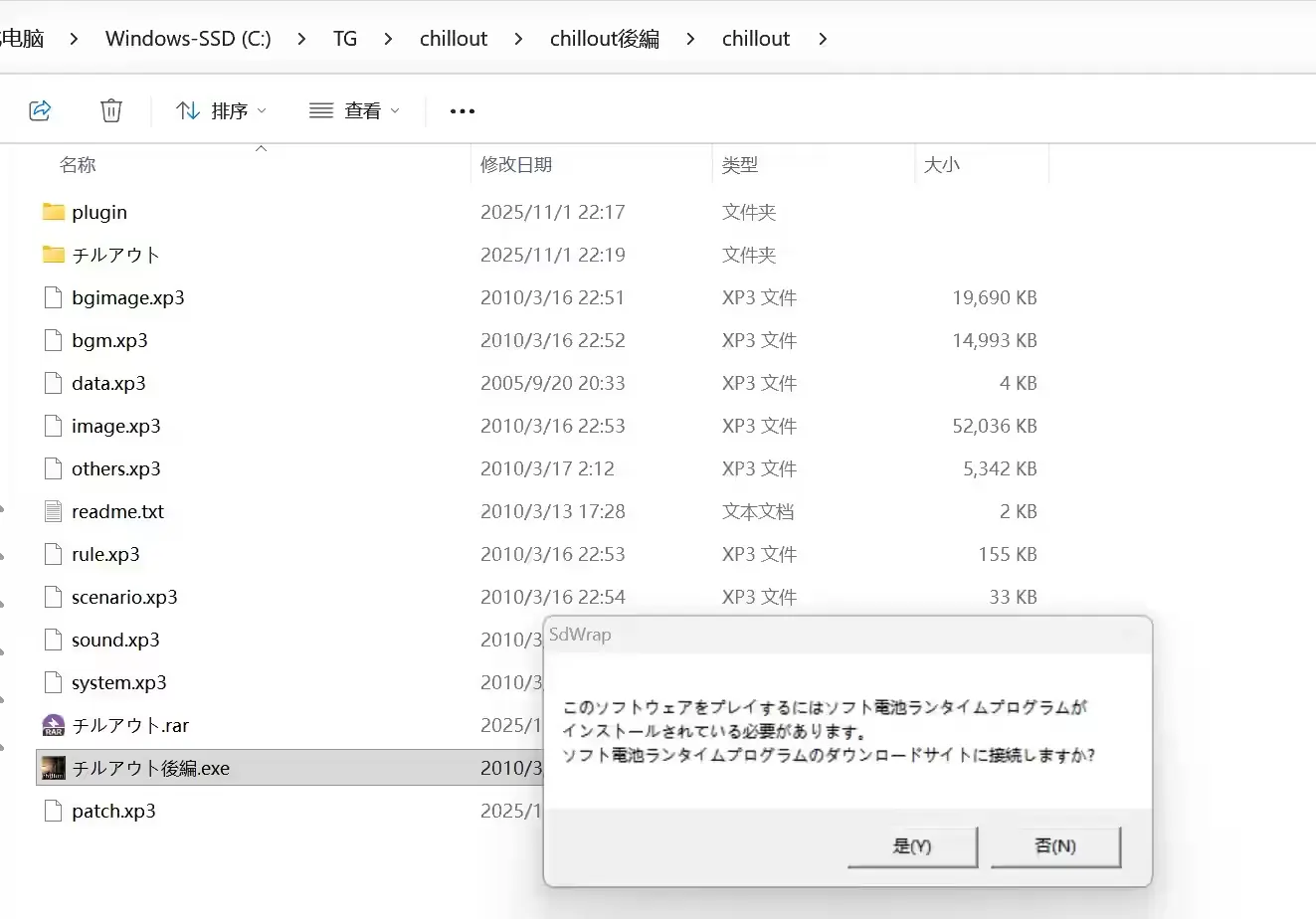Viewport: 1316px width, 919px height.
Task: Expand chevron after first chillout breadcrumb
Action: click(518, 39)
